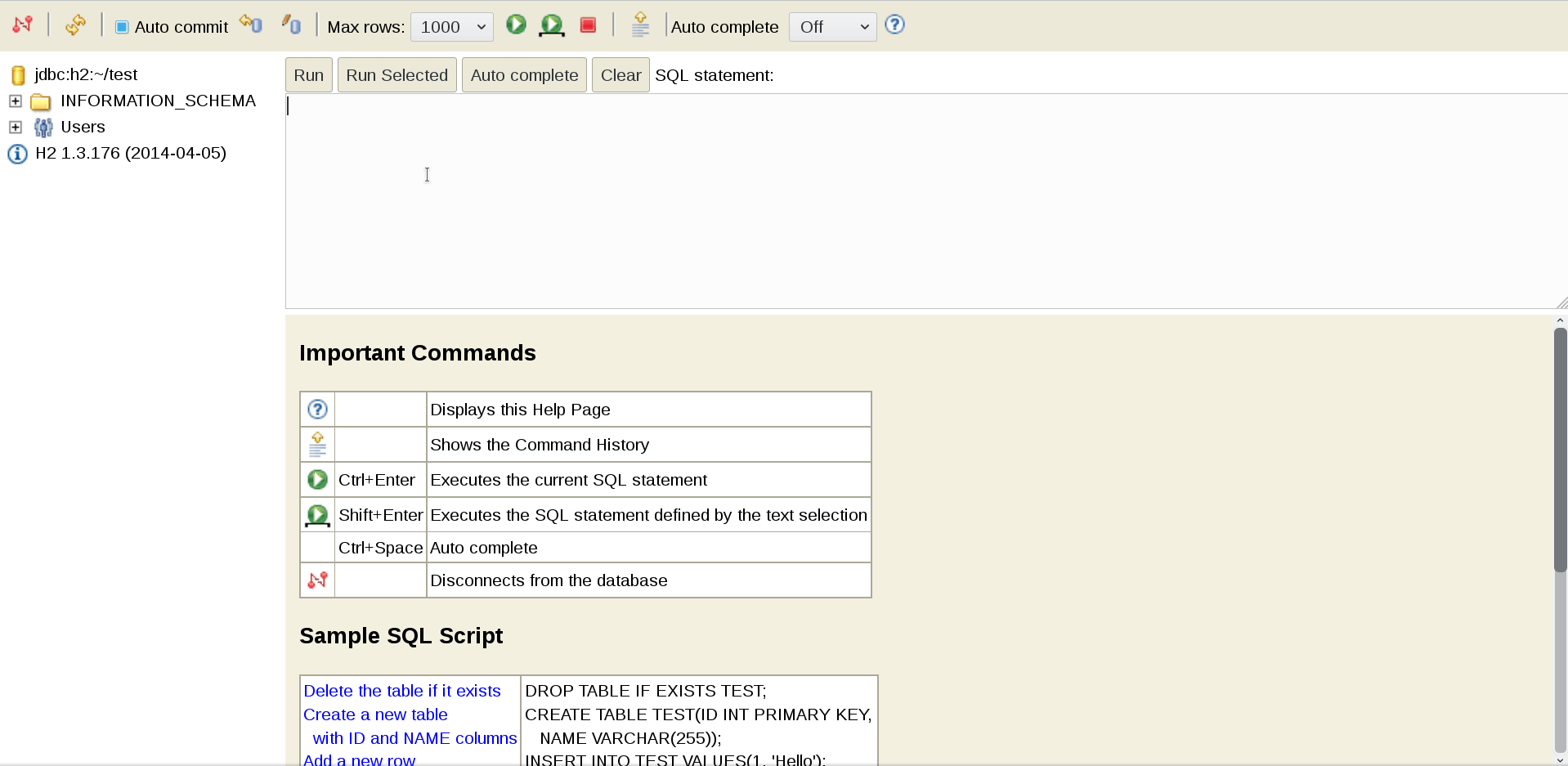Screen dimensions: 1568x766
Task: Click the Run Selected icon in the toolbar
Action: 552,25
